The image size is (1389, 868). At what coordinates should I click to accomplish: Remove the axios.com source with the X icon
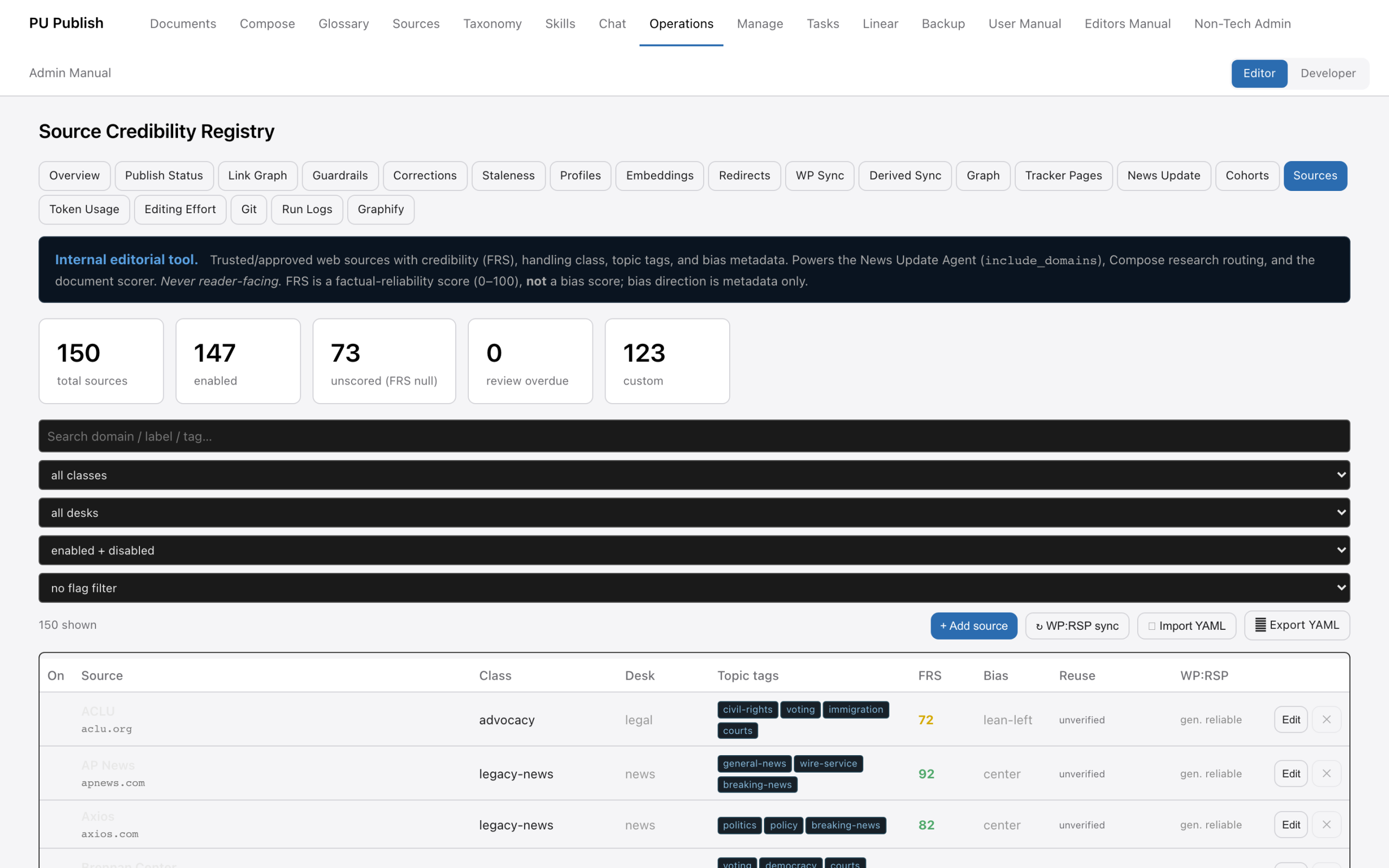pyautogui.click(x=1326, y=825)
